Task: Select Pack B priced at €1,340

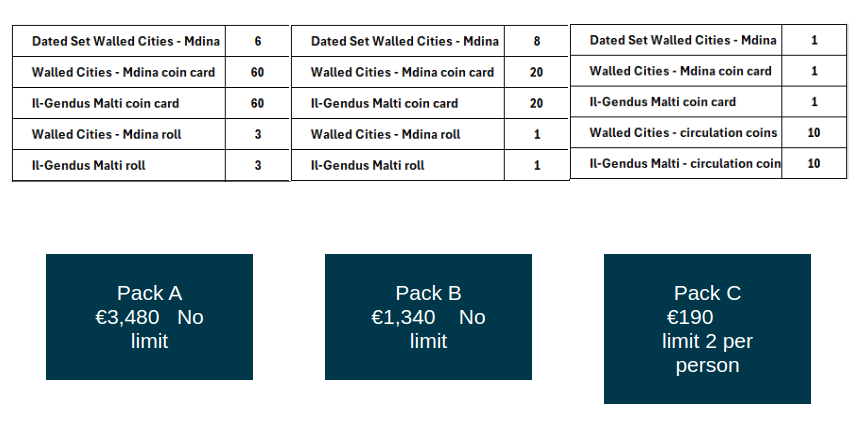Action: 428,317
